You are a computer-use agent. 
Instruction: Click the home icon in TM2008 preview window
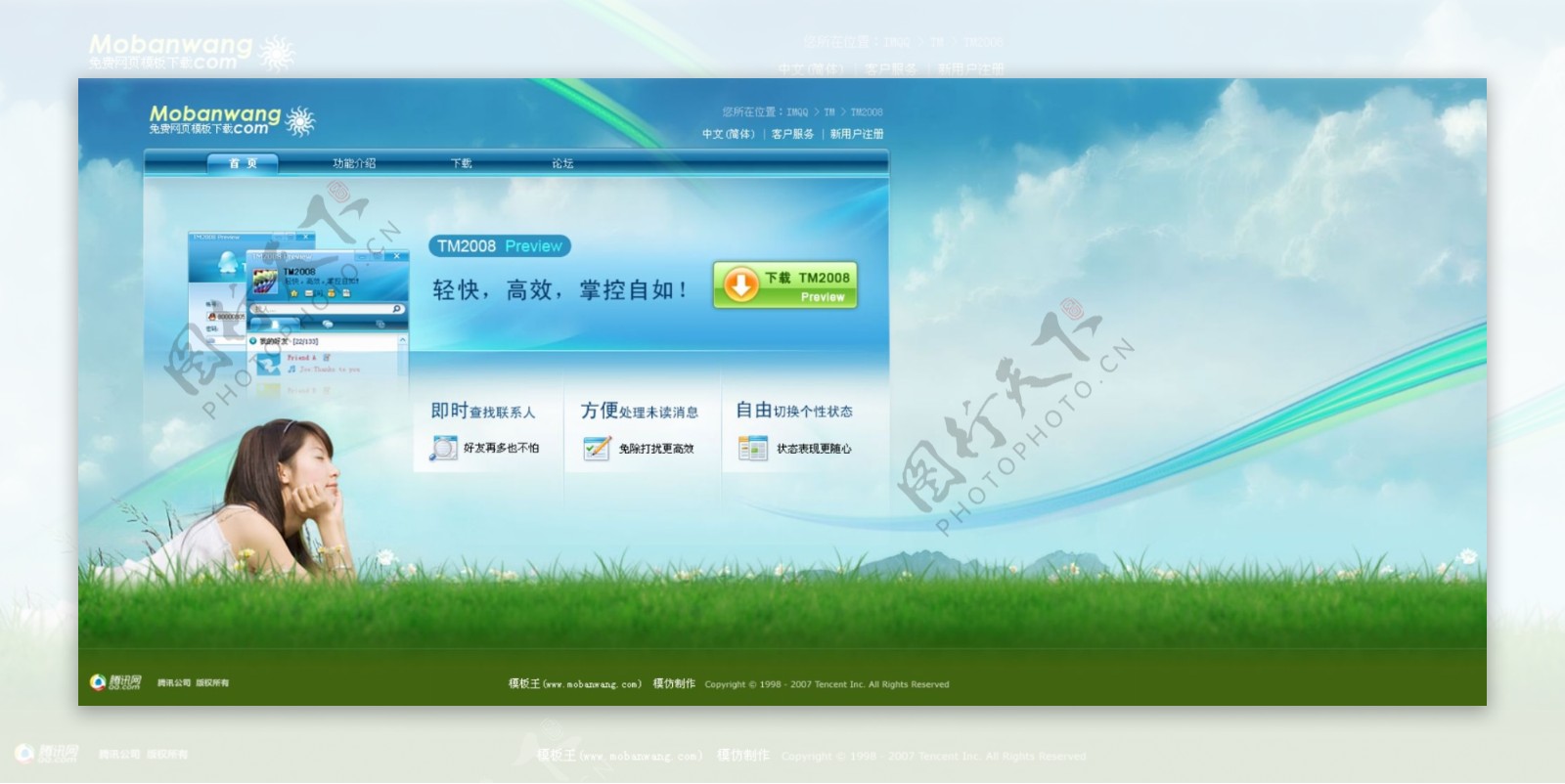[x=294, y=293]
